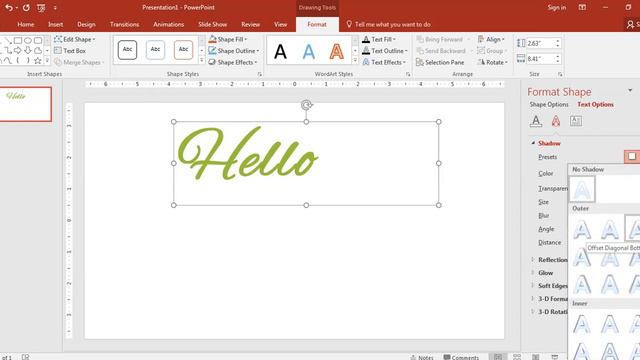Click the shape width field showing 8.41"

[x=539, y=59]
